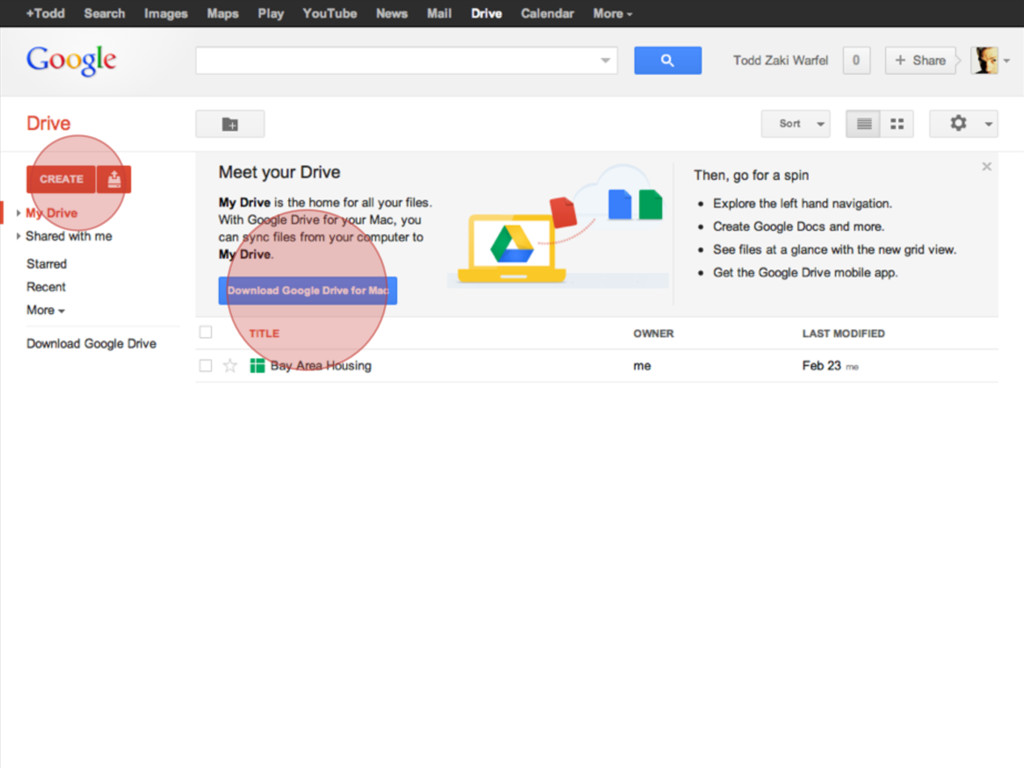This screenshot has width=1024, height=768.
Task: Click the laptop with Drive logo illustration
Action: (x=512, y=248)
